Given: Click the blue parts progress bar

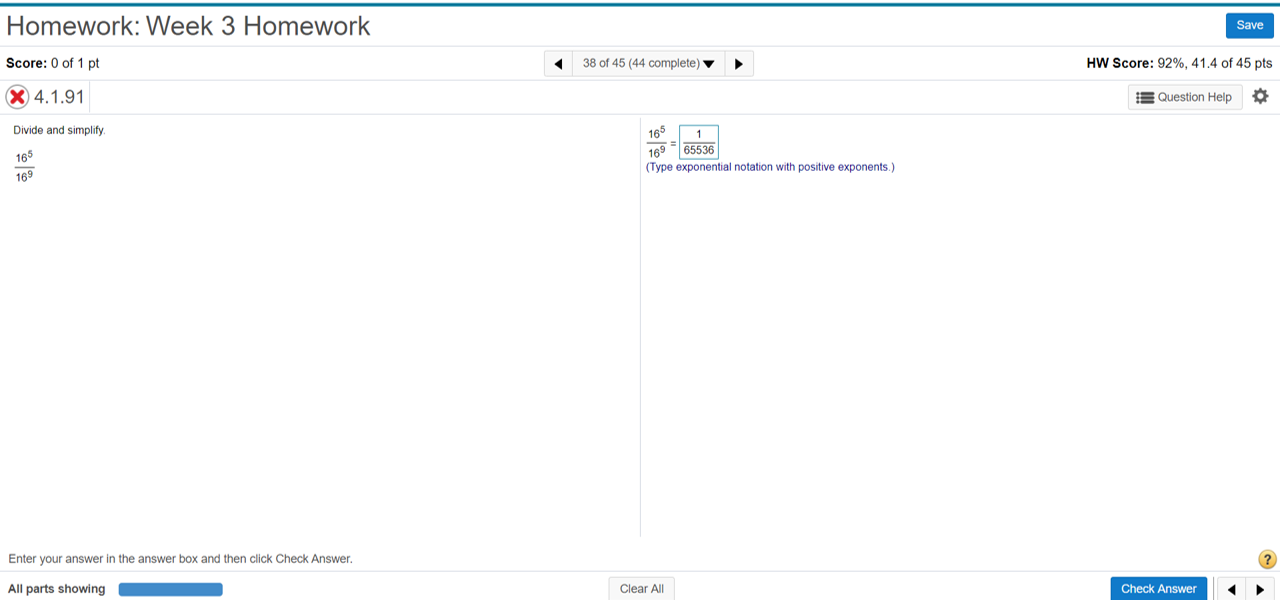Looking at the screenshot, I should 171,589.
